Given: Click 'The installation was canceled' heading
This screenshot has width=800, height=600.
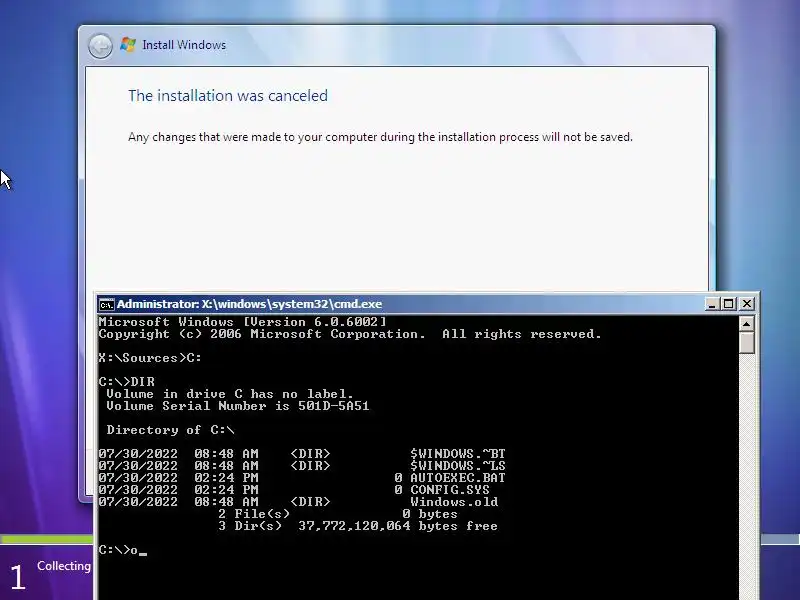Looking at the screenshot, I should 228,95.
